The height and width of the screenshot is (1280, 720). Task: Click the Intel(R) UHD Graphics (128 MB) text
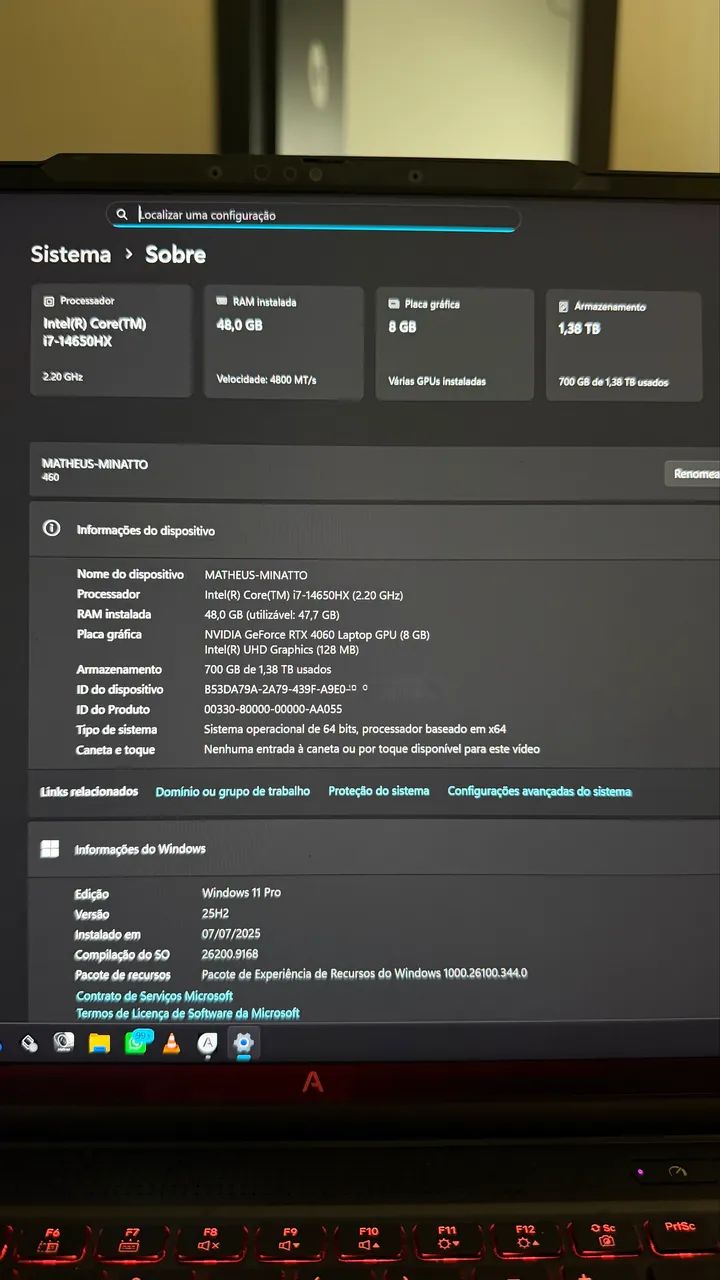281,650
